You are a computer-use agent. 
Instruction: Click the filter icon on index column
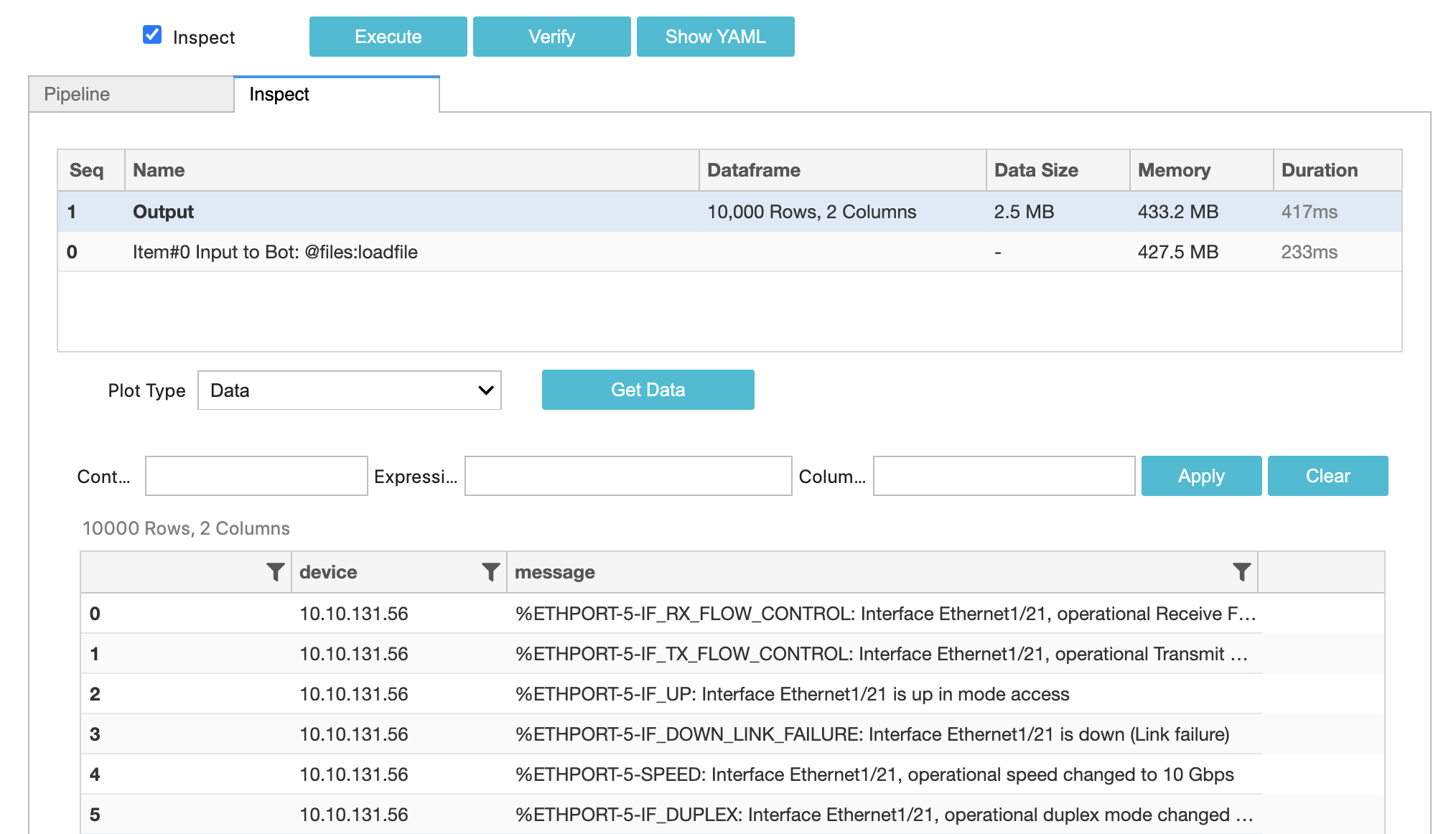[x=275, y=572]
